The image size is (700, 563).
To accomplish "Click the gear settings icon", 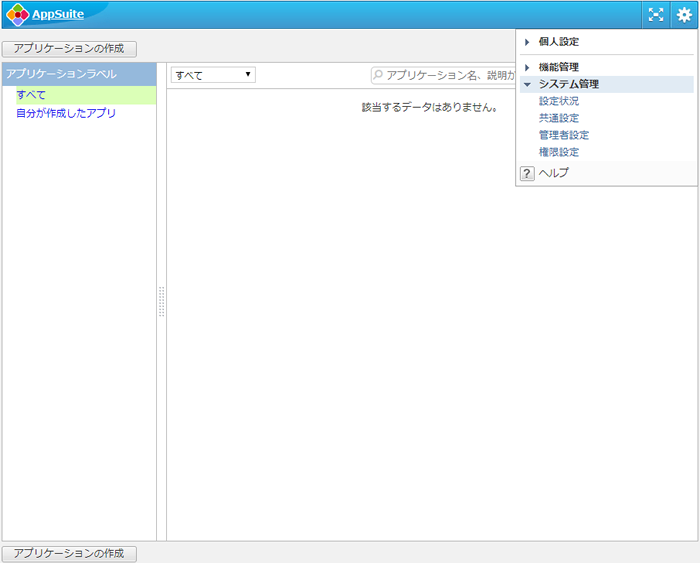I will click(684, 15).
